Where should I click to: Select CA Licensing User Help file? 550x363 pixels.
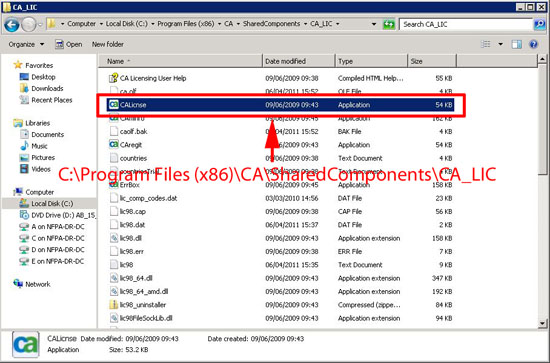(153, 78)
